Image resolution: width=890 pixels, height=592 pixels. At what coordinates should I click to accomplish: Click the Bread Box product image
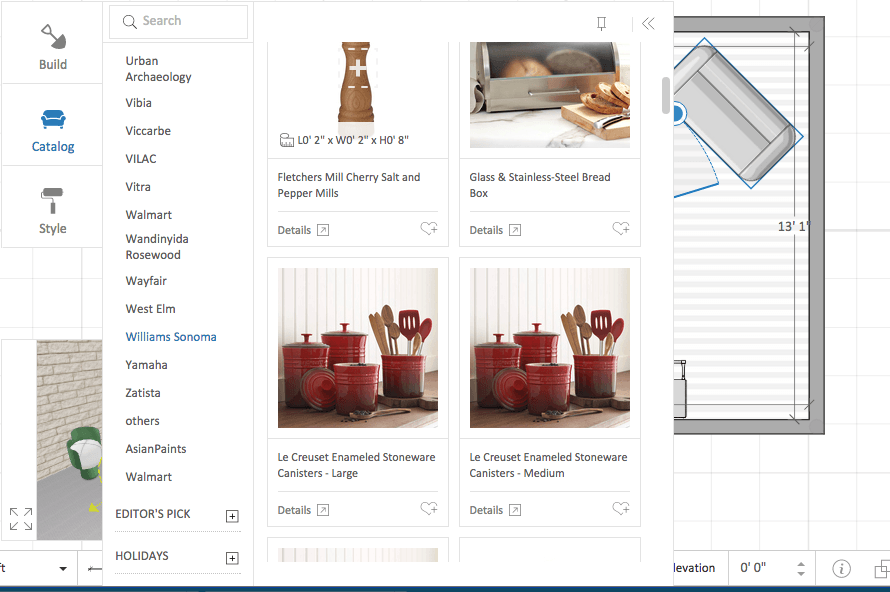(x=550, y=95)
